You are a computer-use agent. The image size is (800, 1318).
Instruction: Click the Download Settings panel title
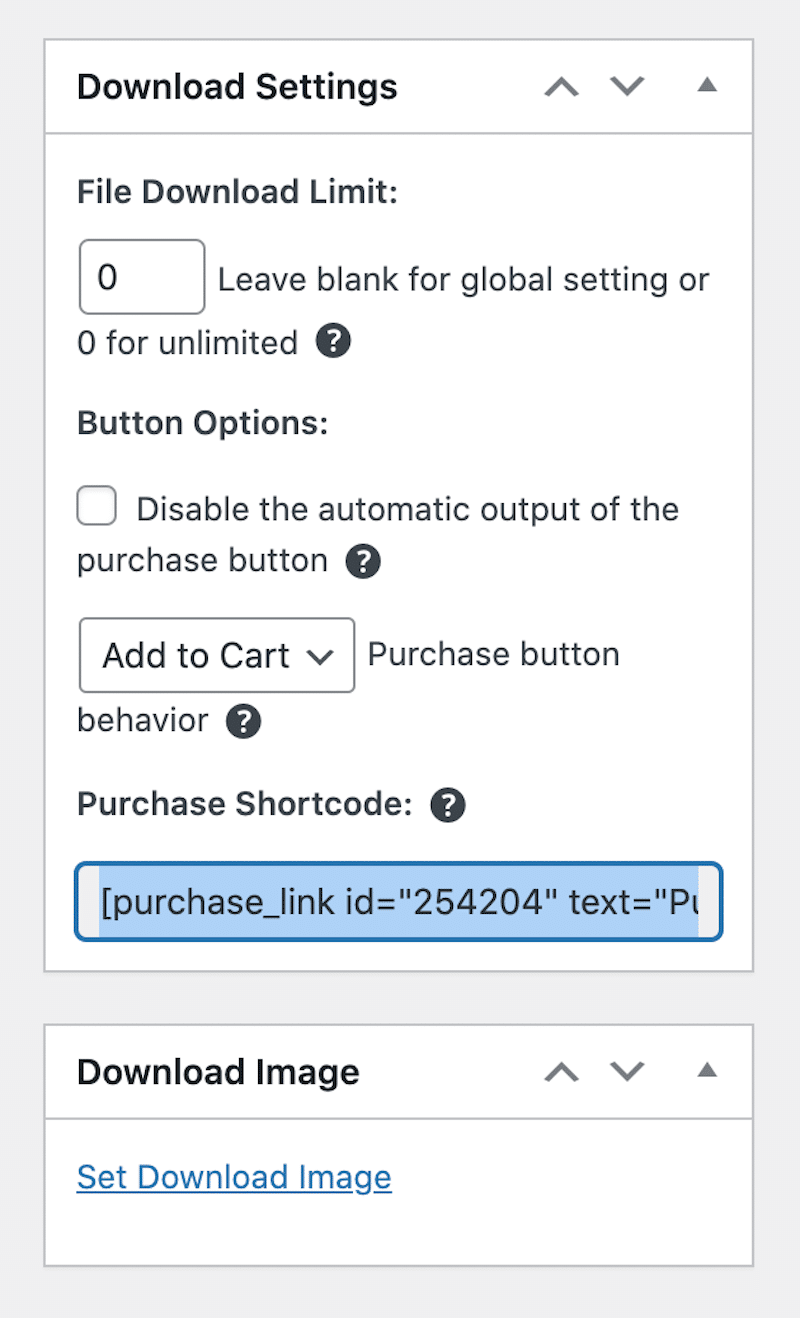237,87
